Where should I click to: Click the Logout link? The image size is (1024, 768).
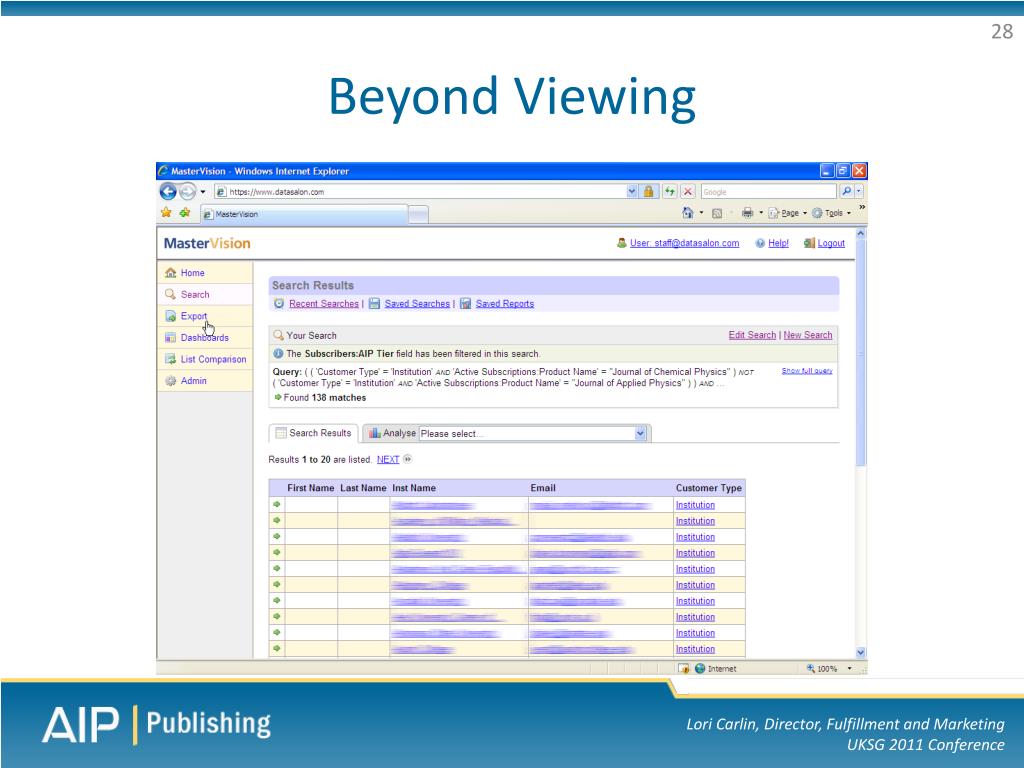click(831, 243)
